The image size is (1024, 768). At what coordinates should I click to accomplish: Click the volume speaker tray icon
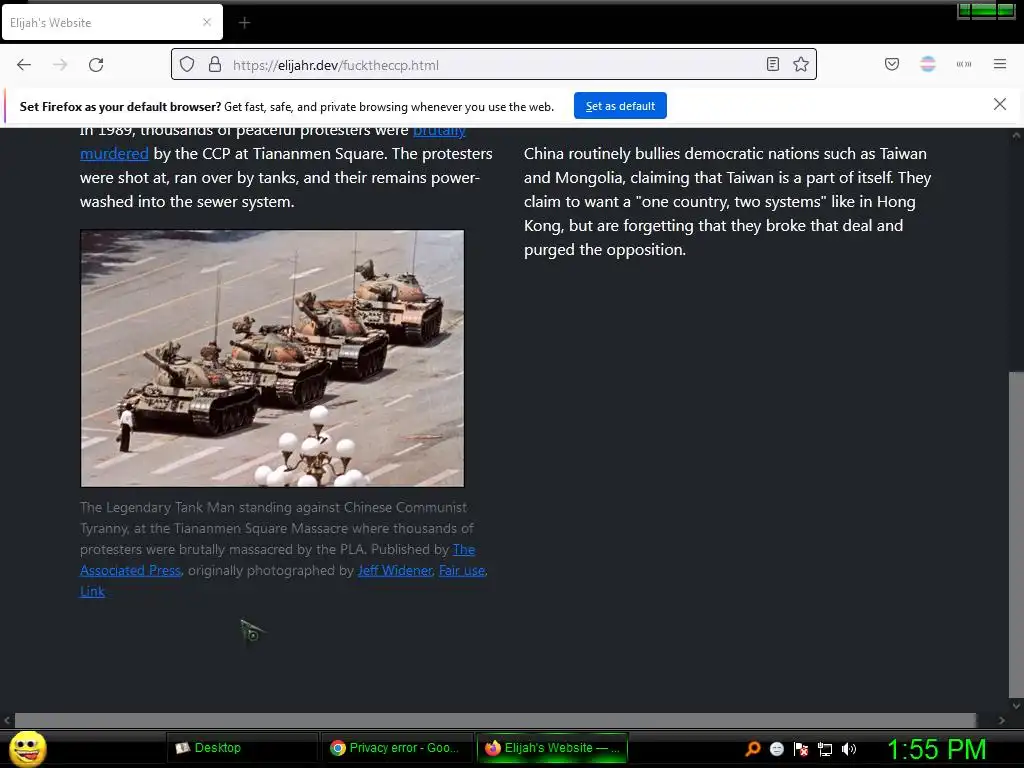(848, 749)
